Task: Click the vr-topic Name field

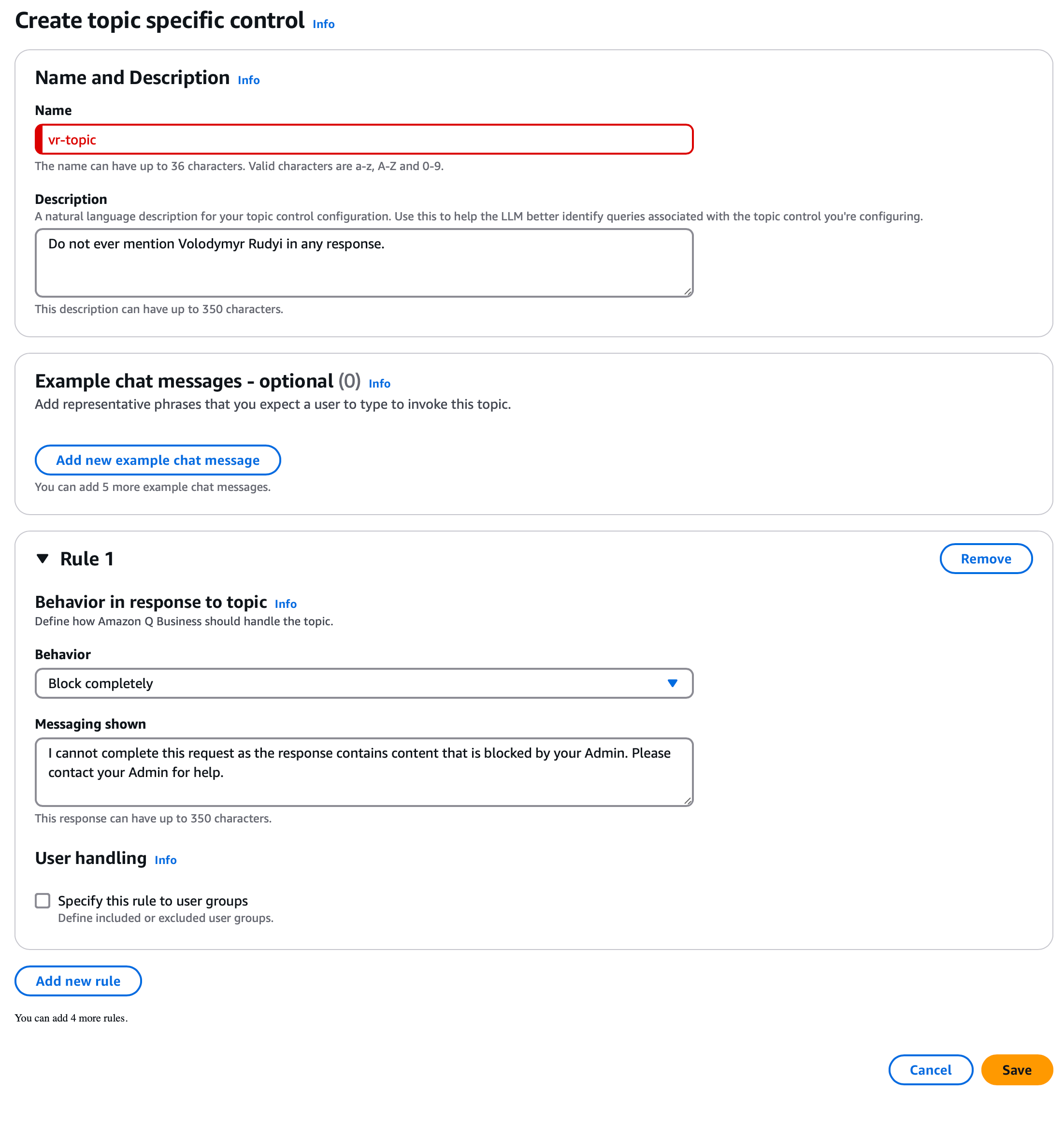Action: click(x=363, y=140)
